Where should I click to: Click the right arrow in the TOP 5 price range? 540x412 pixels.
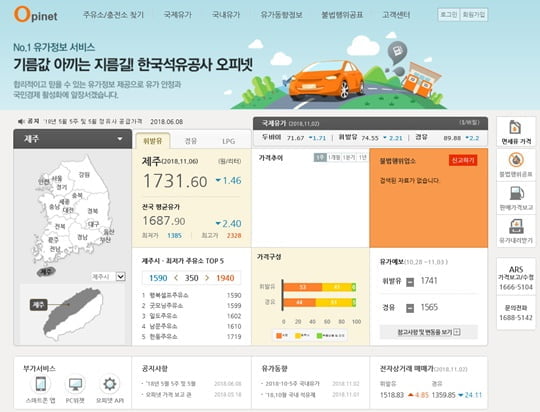pyautogui.click(x=207, y=278)
